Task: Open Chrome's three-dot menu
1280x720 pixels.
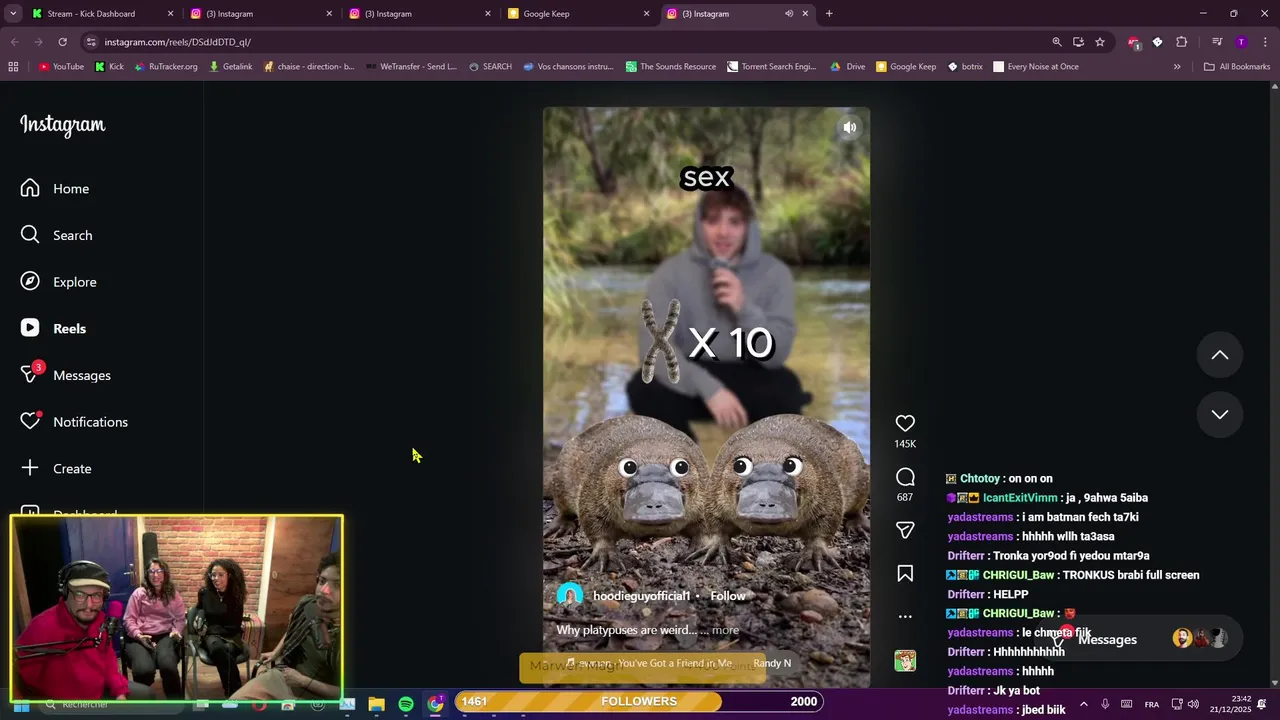Action: click(x=1266, y=42)
